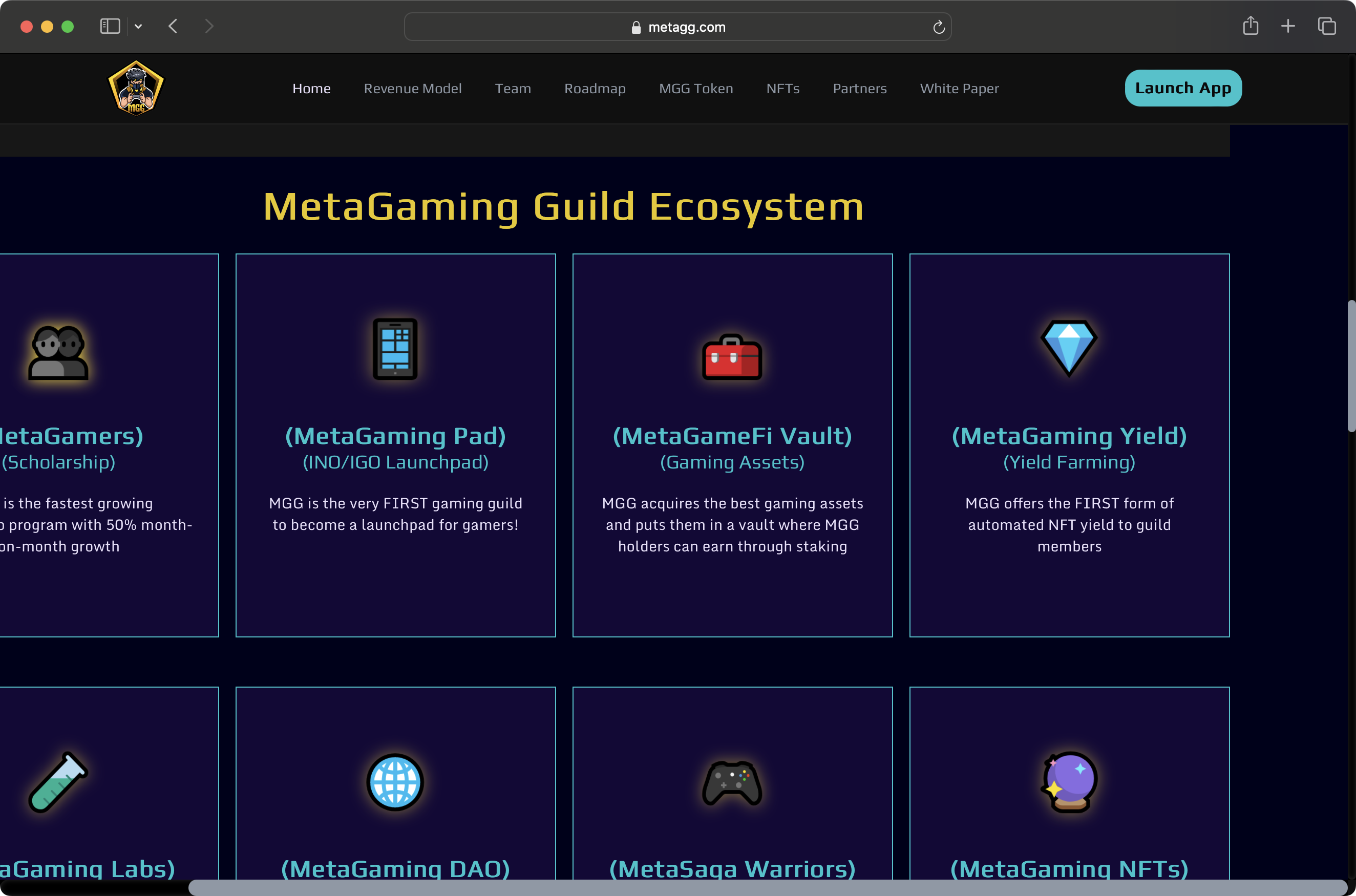Select the MetaGaming NFTs crystal ball icon
The height and width of the screenshot is (896, 1356).
point(1069,782)
